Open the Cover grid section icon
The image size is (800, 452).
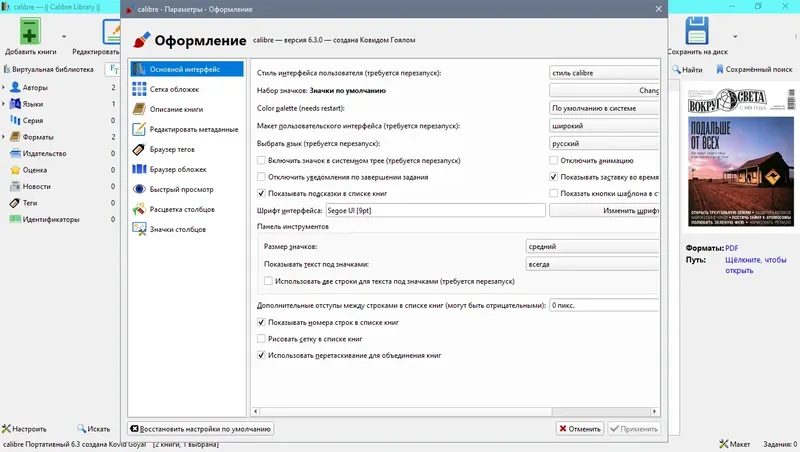click(x=139, y=89)
